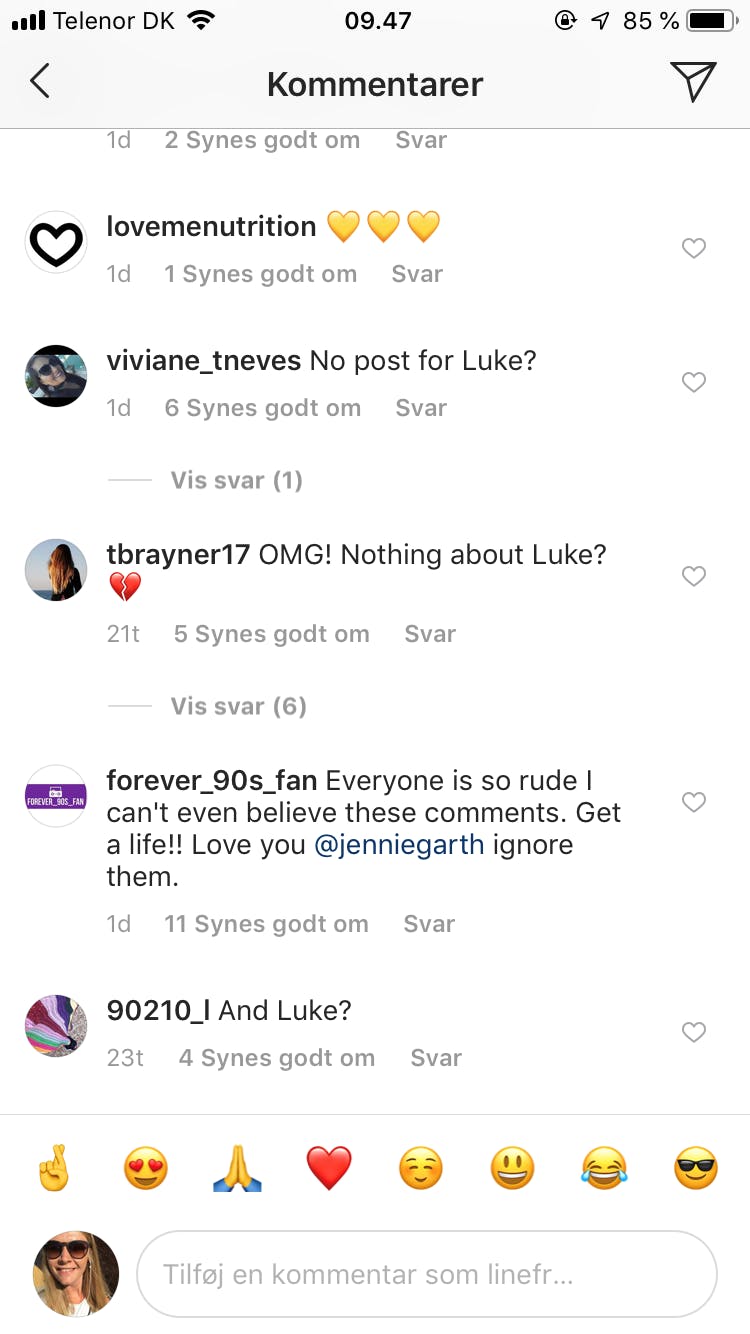Insert the red heart emoji
750x1334 pixels.
coord(329,1168)
